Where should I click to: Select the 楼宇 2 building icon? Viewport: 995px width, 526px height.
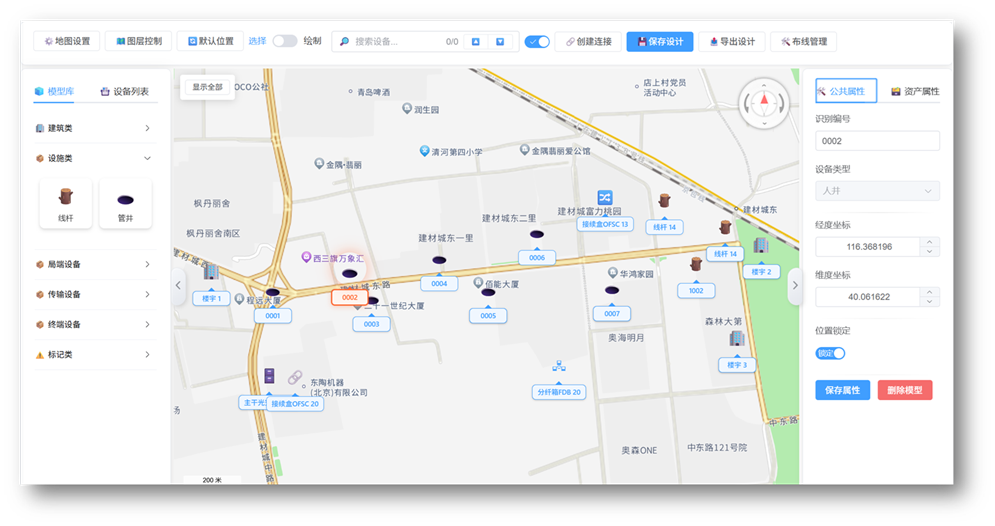(761, 246)
